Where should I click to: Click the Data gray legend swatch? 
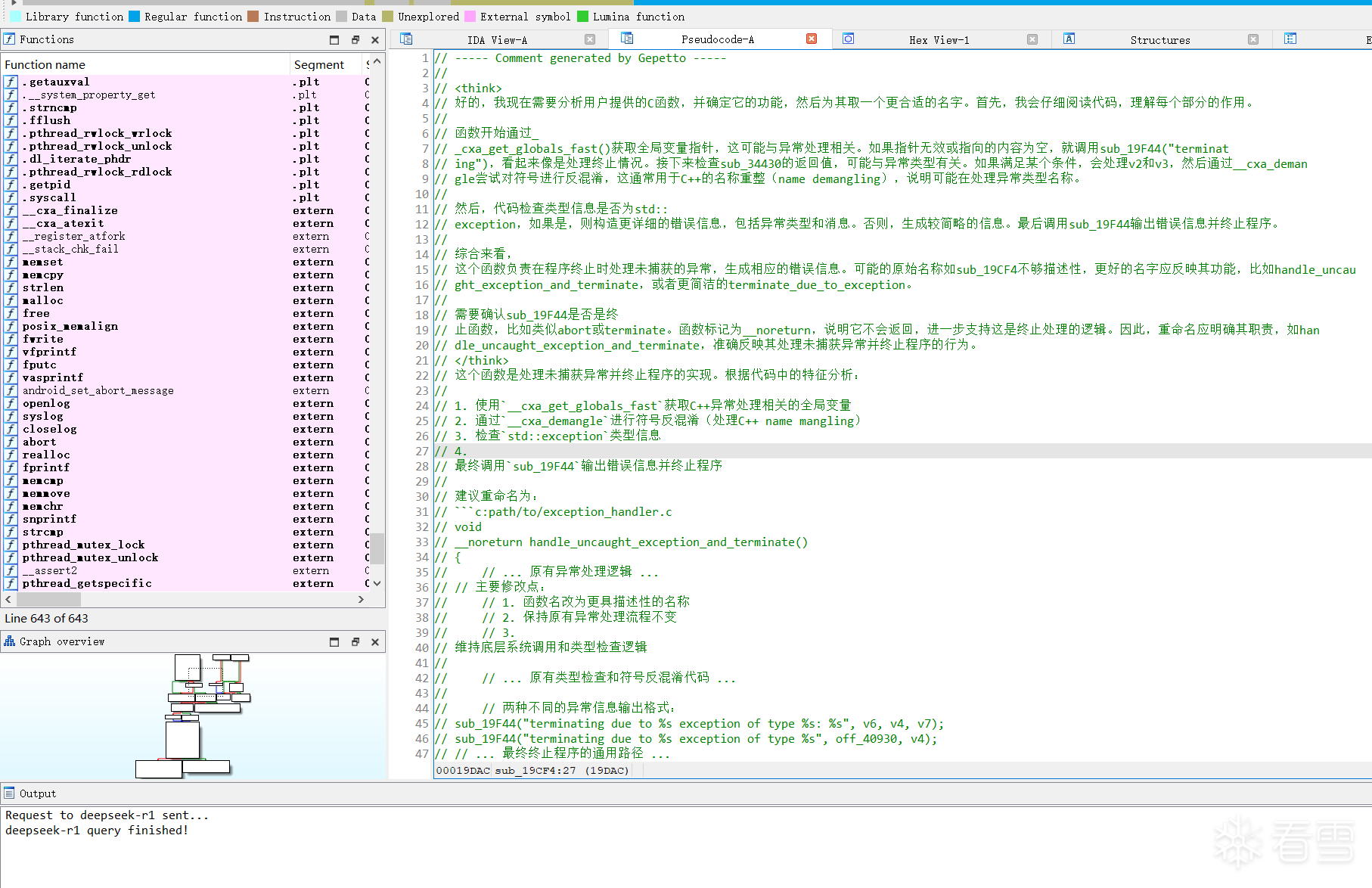click(341, 16)
